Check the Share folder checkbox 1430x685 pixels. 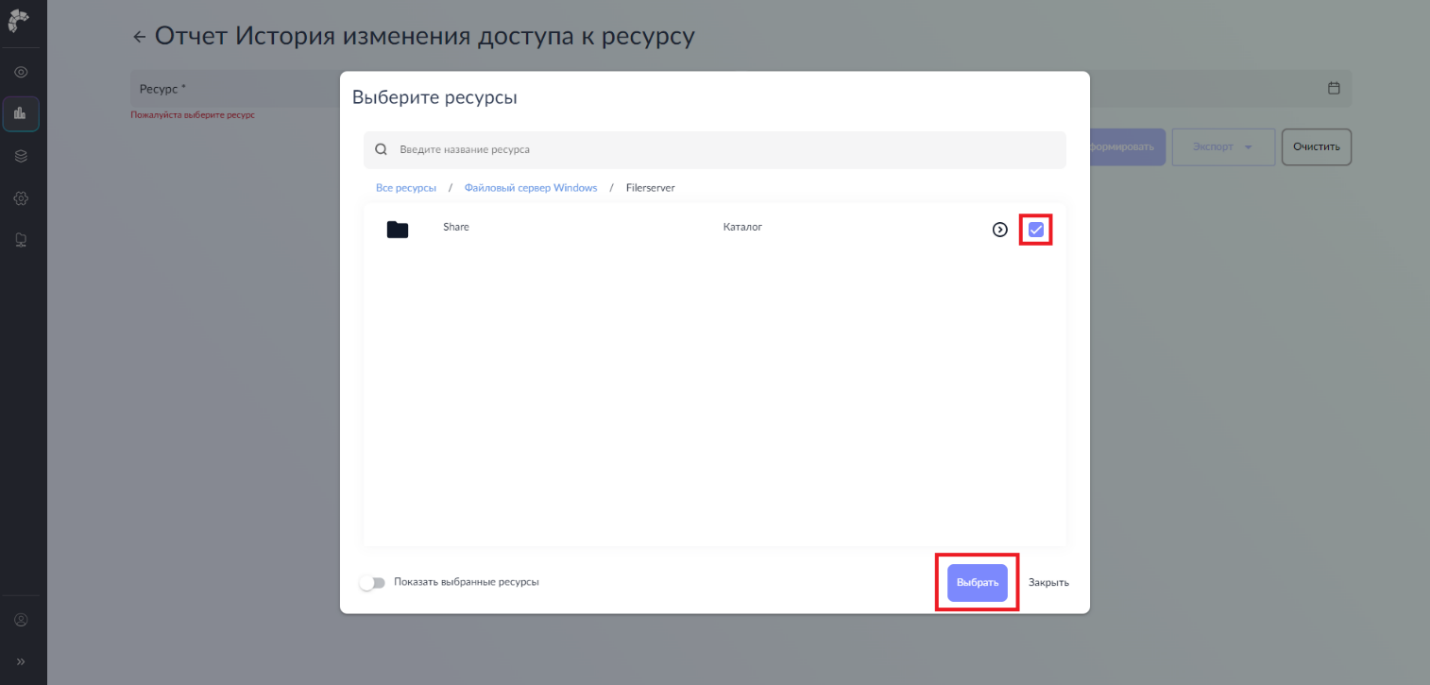click(1036, 230)
